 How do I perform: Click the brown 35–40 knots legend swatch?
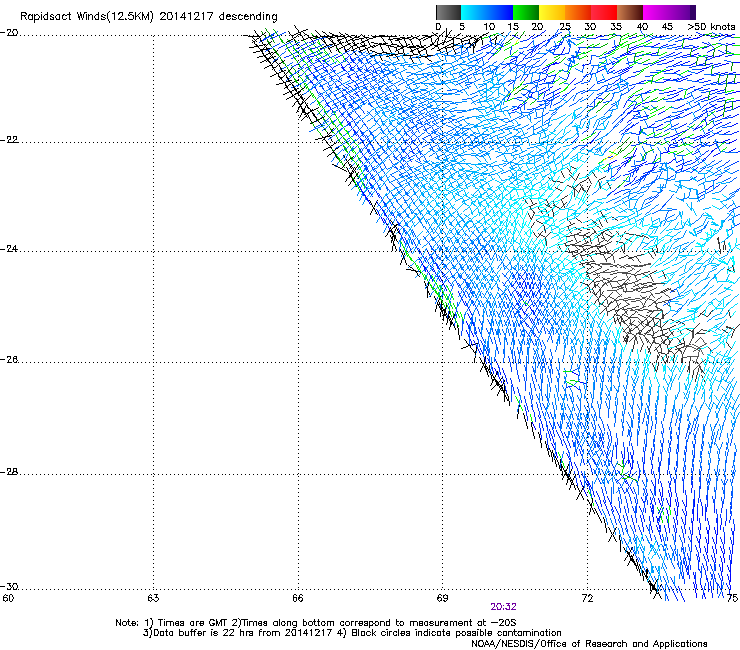[630, 12]
